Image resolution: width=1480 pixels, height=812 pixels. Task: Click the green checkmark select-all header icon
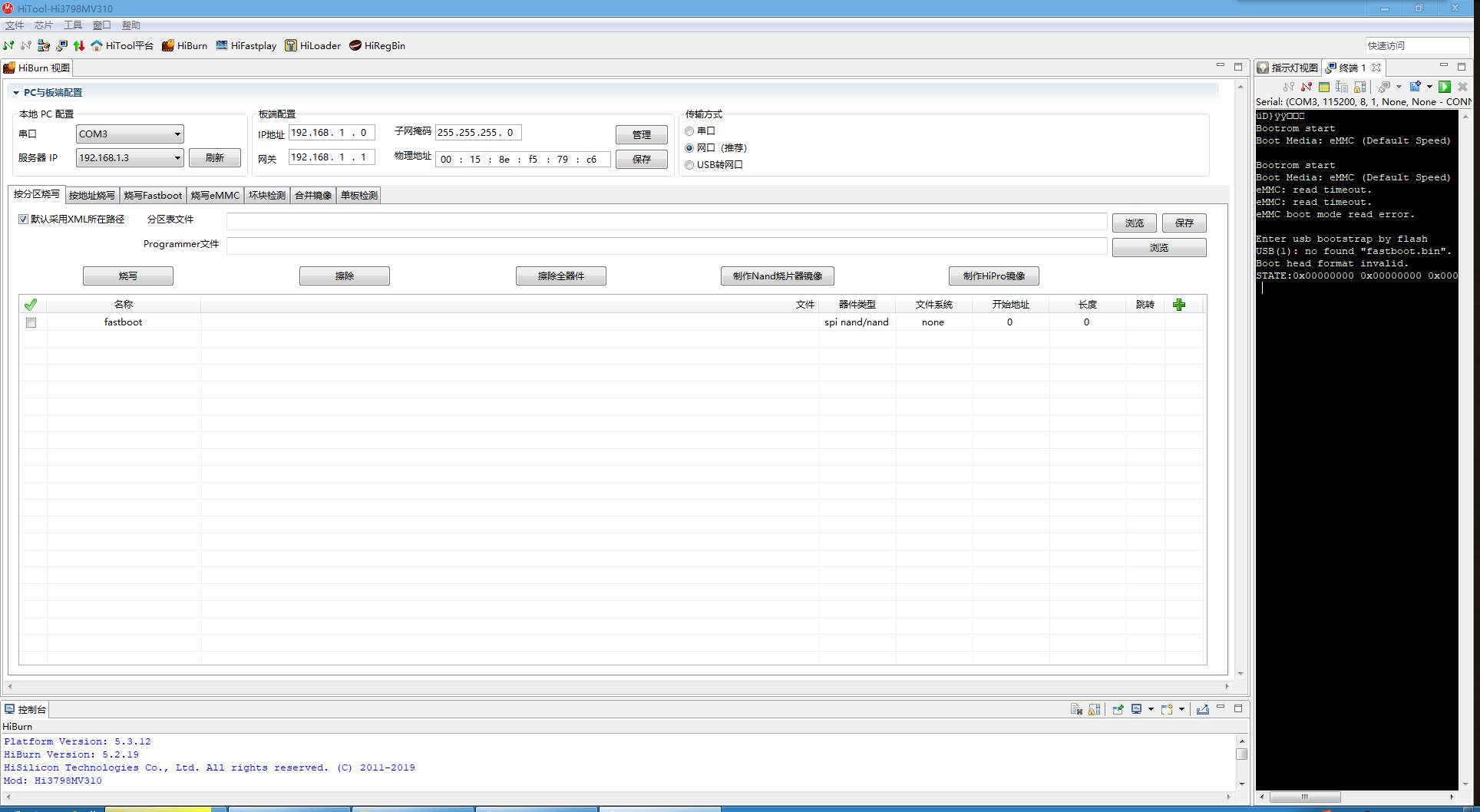click(31, 305)
